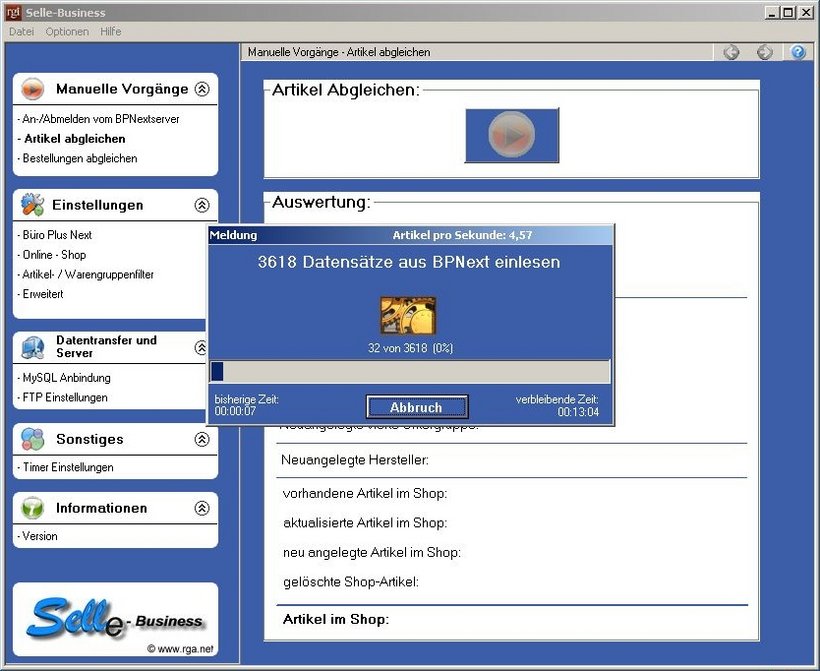Start Artikel Abgleichen with play button

coord(511,135)
